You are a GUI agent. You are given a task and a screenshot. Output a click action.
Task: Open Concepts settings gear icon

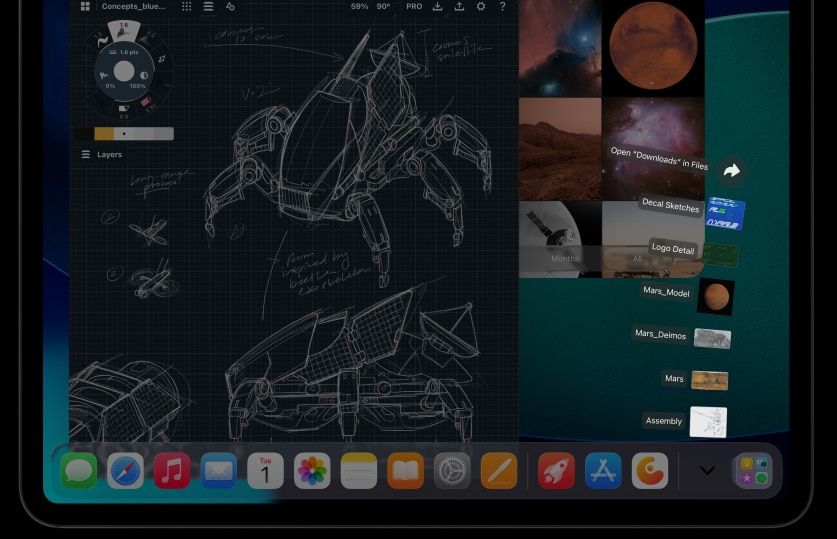coord(481,6)
